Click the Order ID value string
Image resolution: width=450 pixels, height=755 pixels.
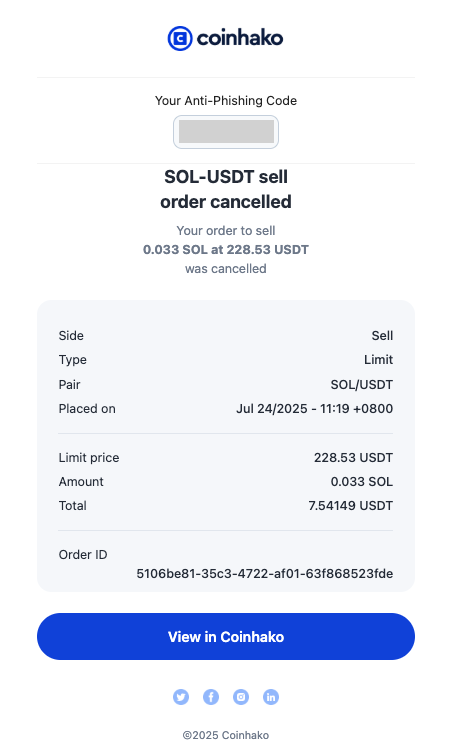point(265,573)
